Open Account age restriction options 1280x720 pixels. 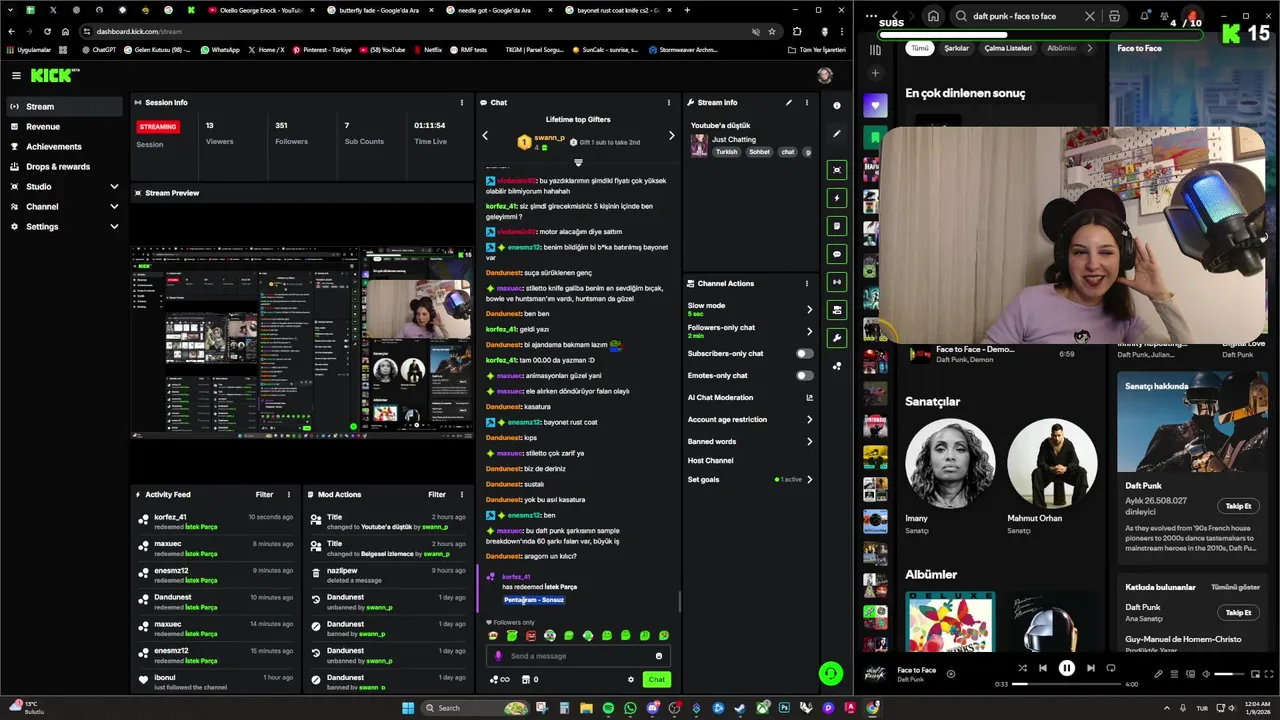(x=750, y=419)
